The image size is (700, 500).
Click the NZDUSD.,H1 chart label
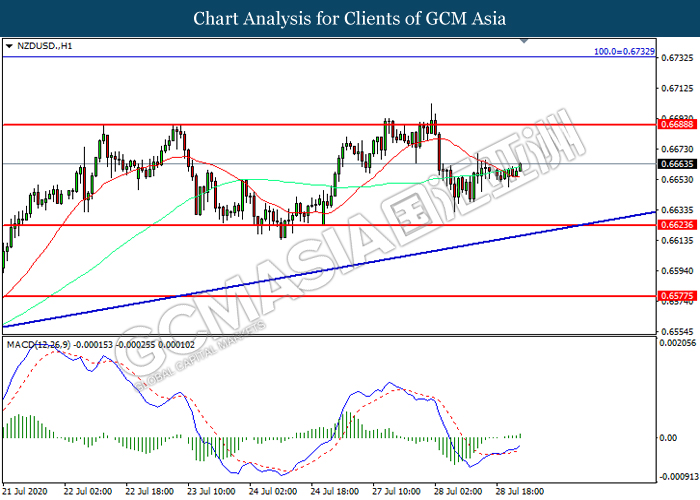point(45,46)
